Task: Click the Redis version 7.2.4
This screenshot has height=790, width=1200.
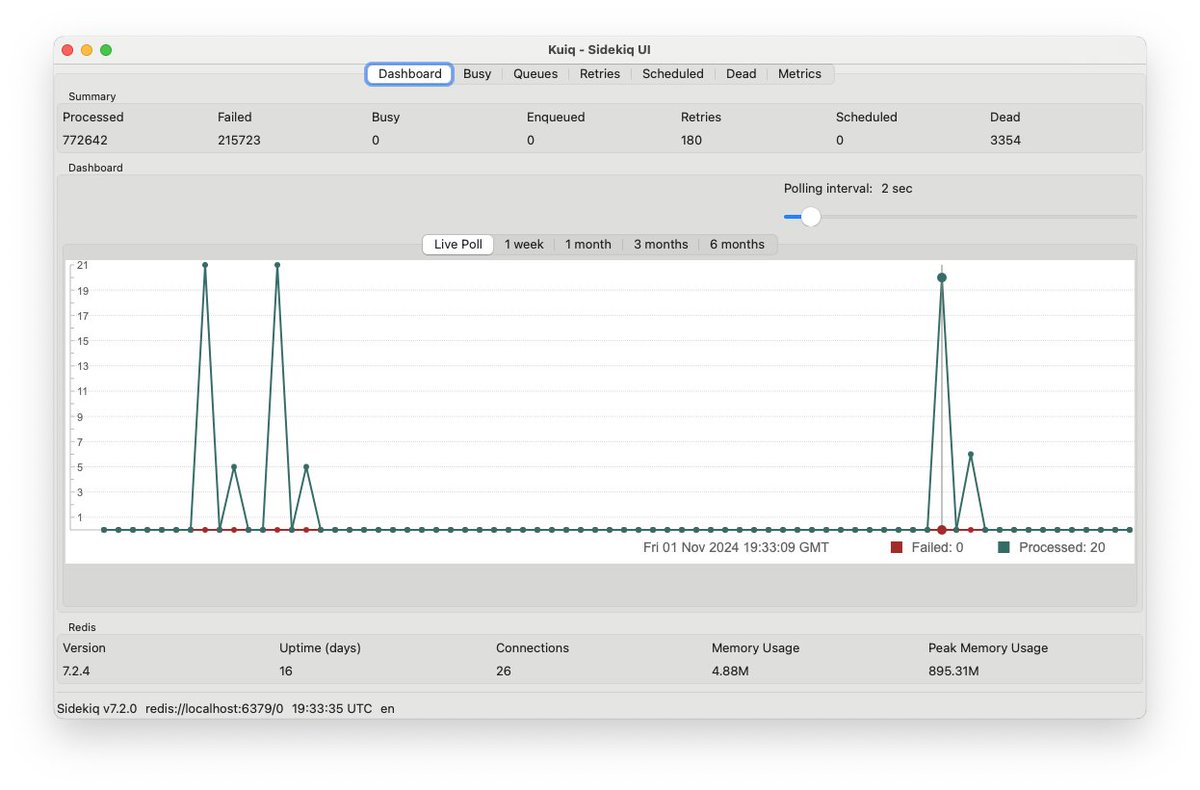Action: coord(78,671)
